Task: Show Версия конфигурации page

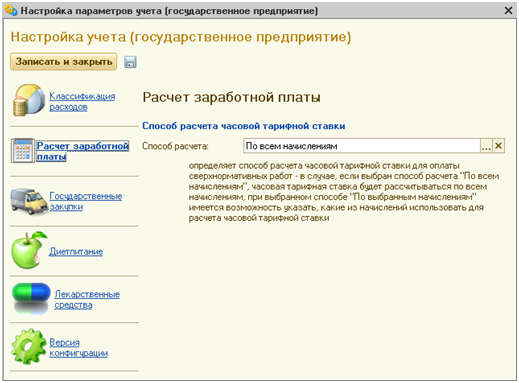Action: click(x=79, y=347)
